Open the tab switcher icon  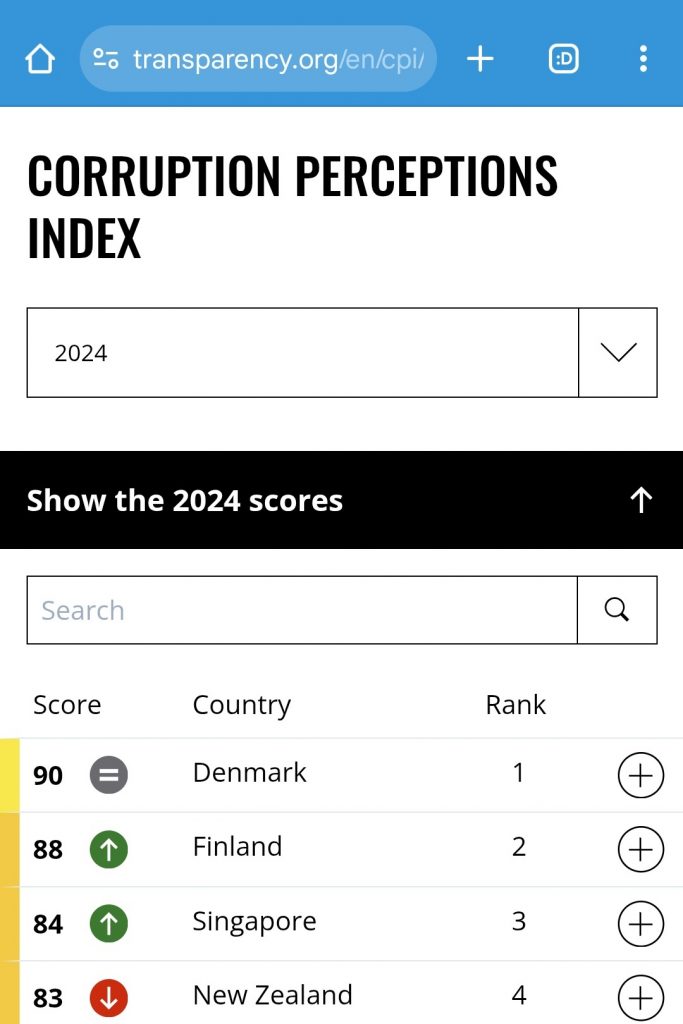(x=564, y=59)
